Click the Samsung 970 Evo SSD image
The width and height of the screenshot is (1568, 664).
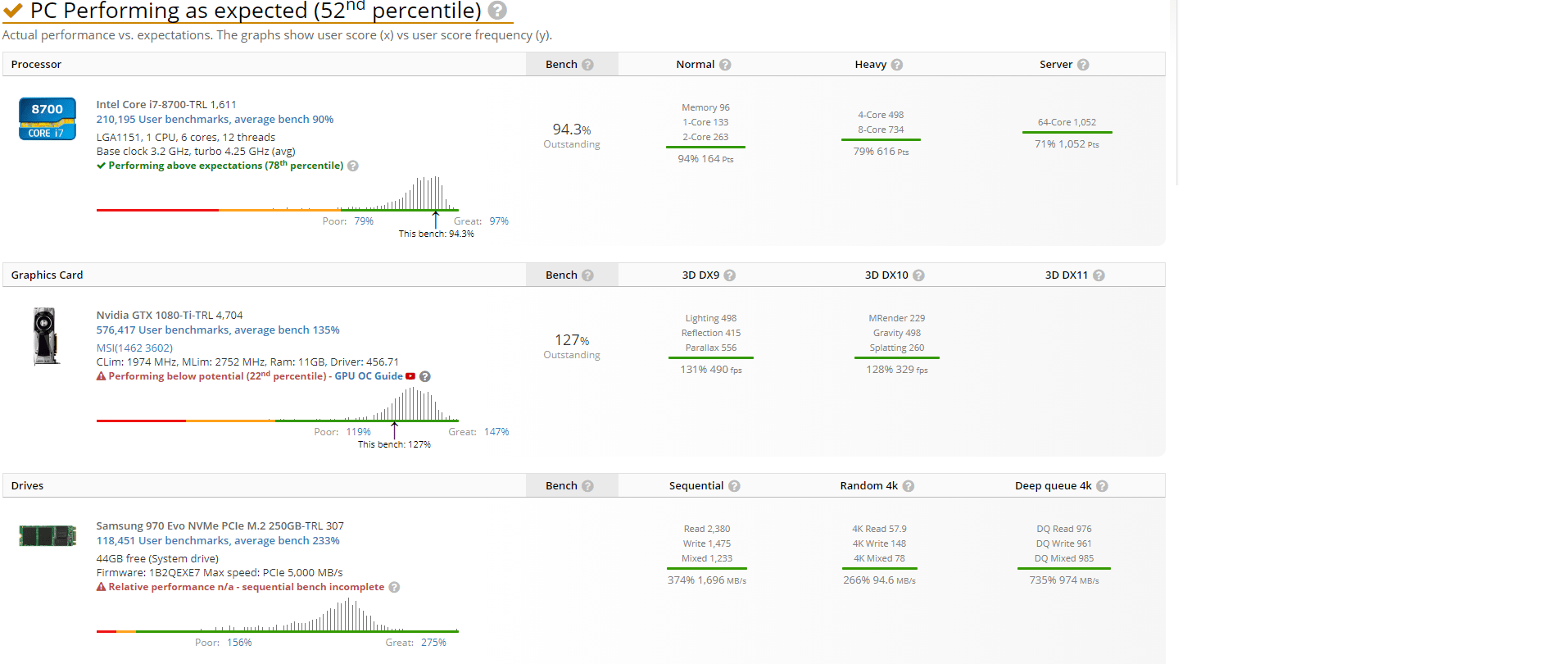click(48, 536)
